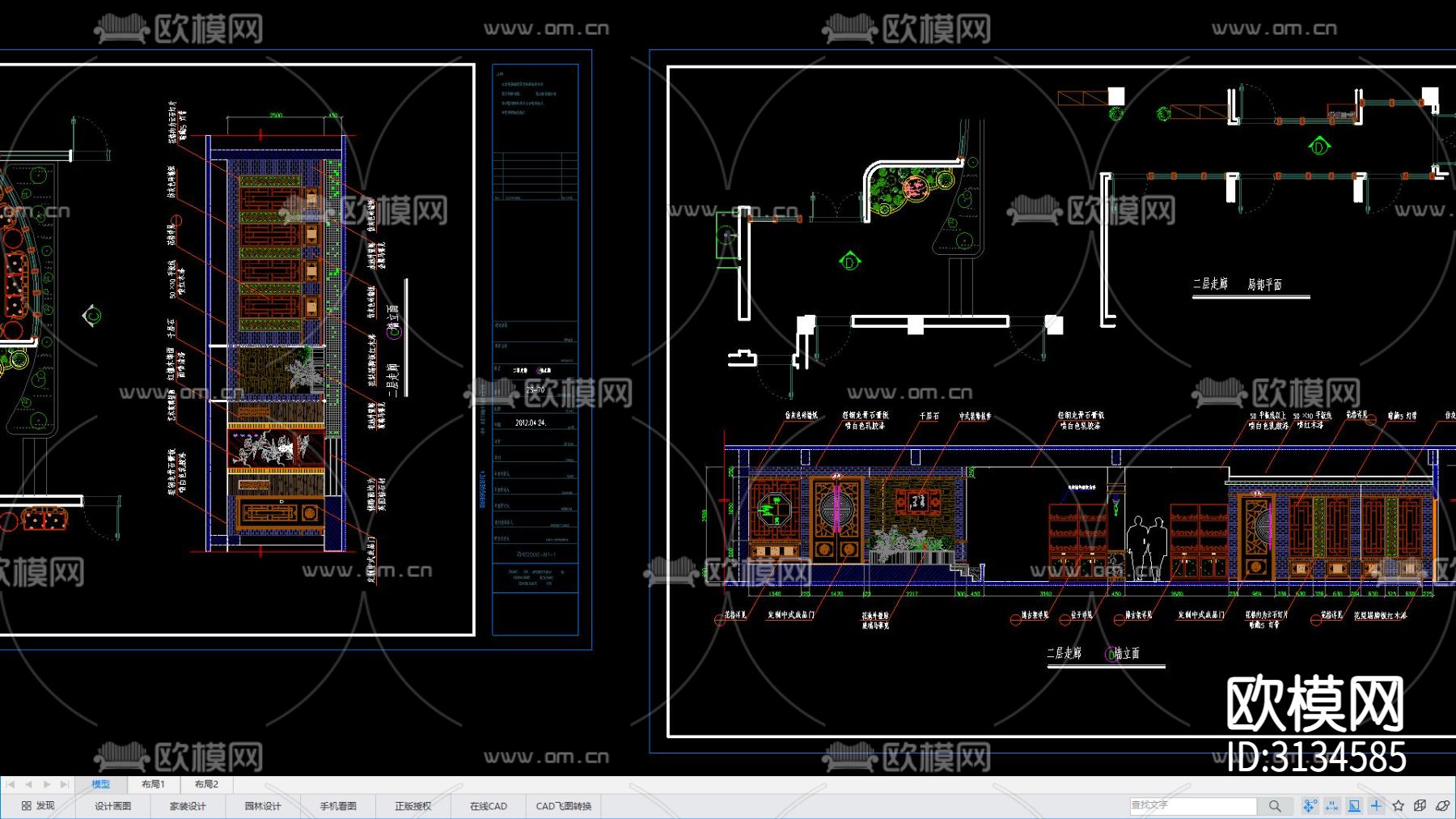Click the next layout tab arrow
The image size is (1456, 819).
(46, 784)
